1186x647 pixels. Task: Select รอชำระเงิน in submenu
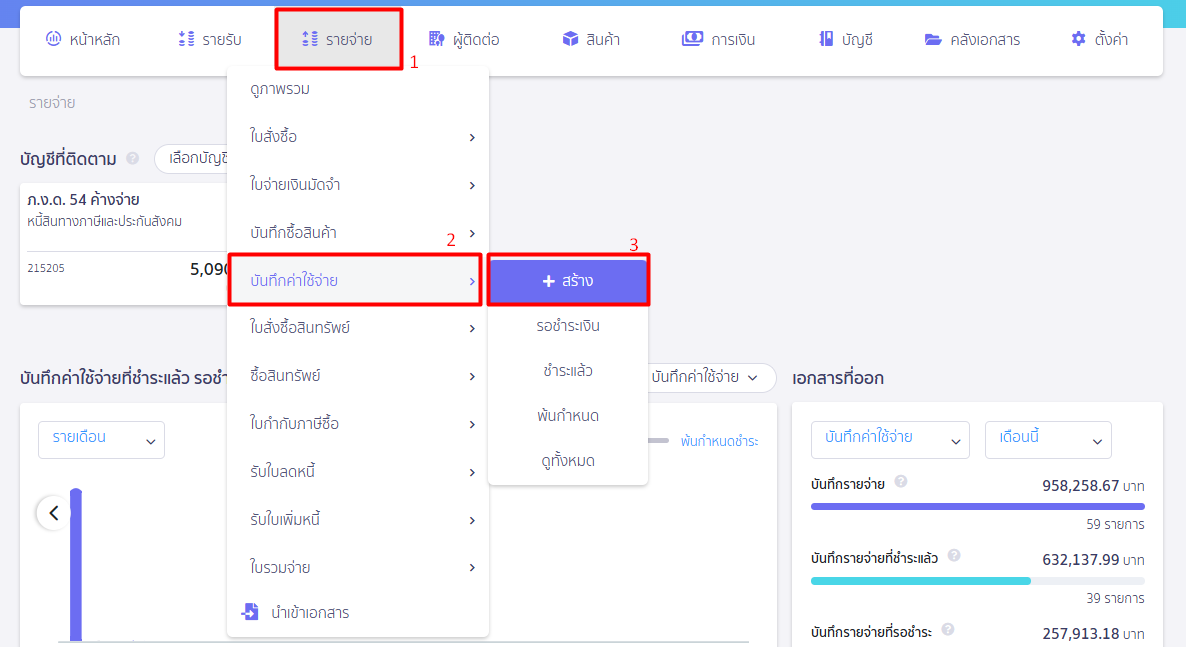568,325
